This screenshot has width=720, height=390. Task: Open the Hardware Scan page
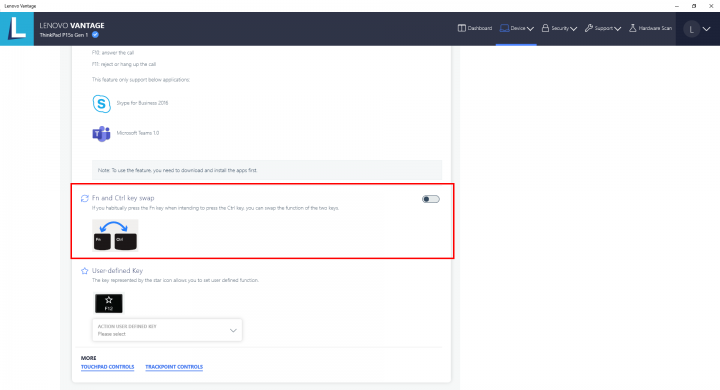tap(650, 28)
